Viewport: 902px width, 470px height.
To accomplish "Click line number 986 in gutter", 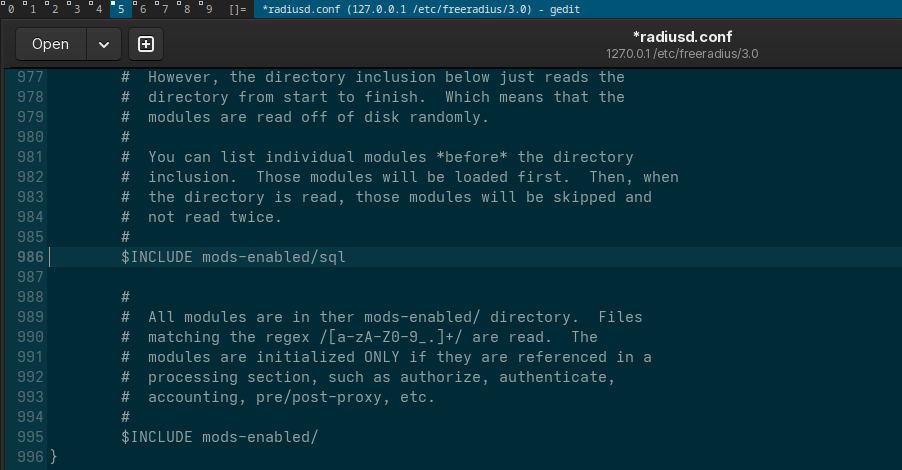I will 30,257.
